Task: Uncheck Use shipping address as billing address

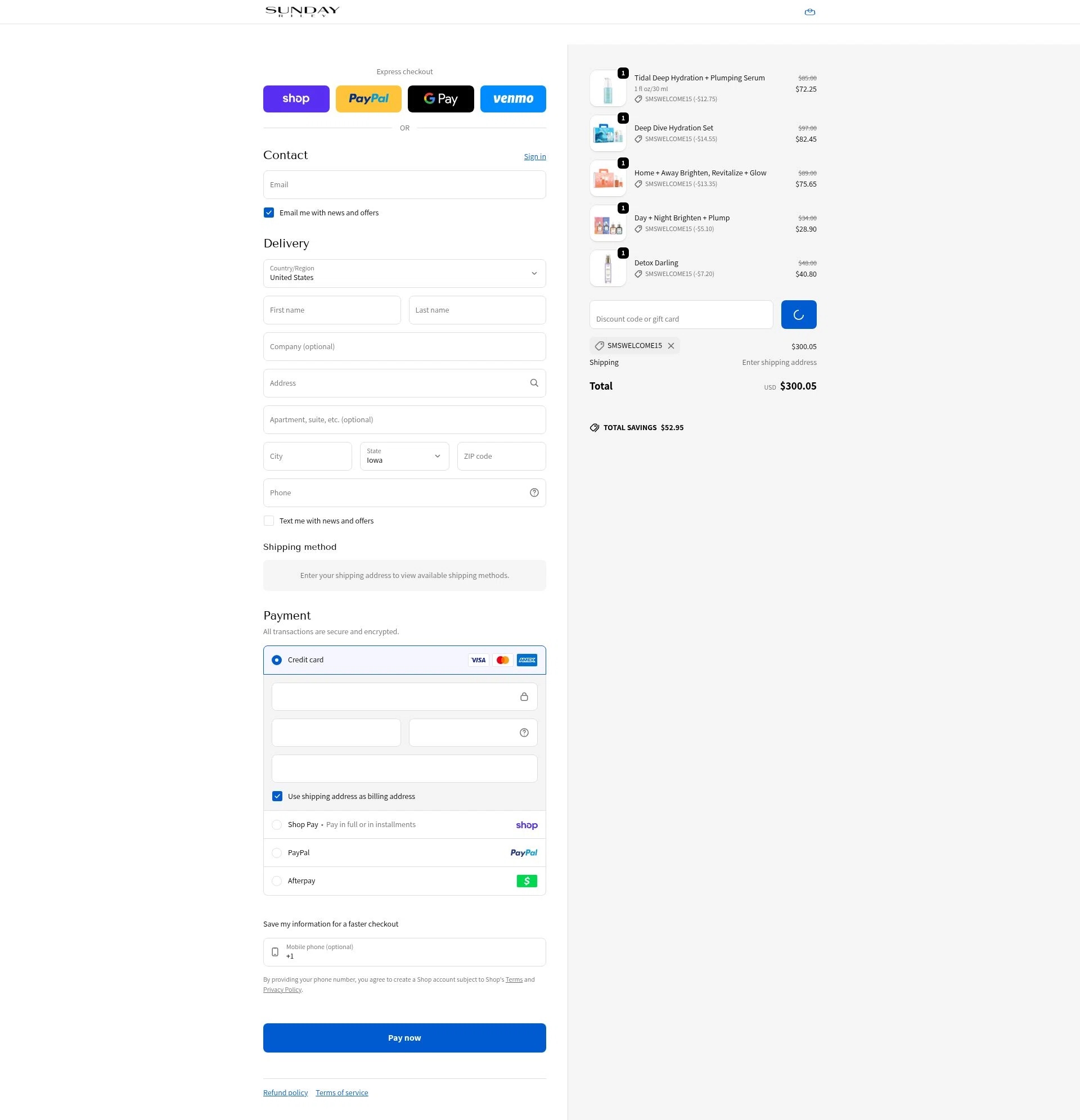Action: 277,796
